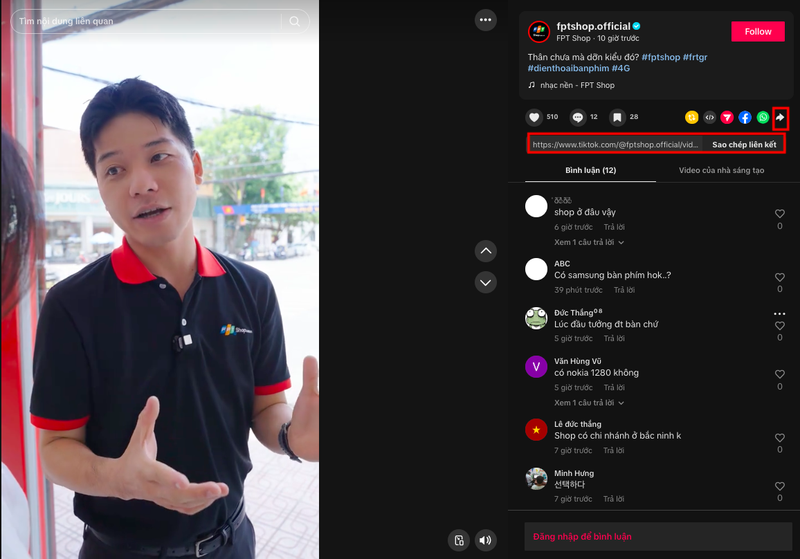Click the fptshop.official username
Viewport: 800px width, 559px height.
click(x=593, y=26)
